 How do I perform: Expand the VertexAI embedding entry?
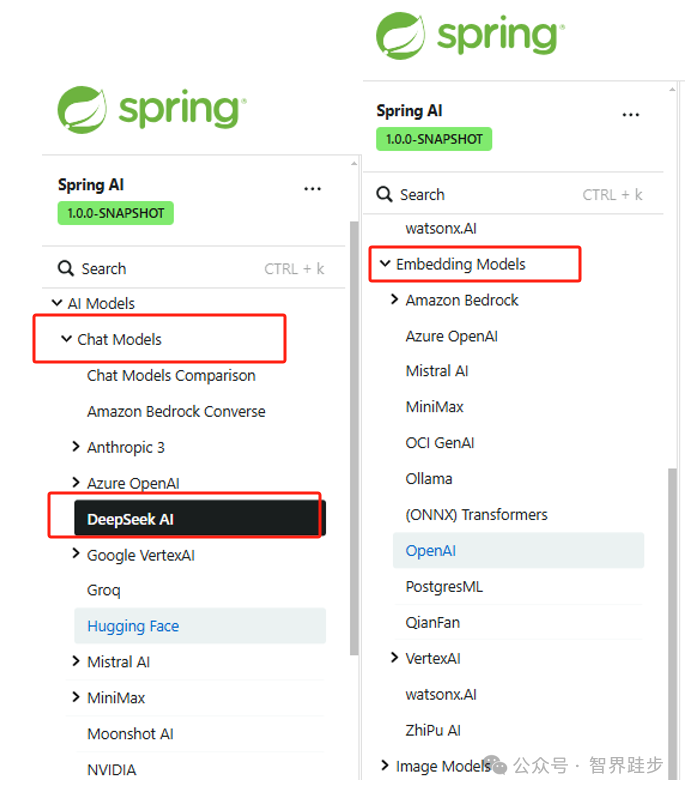coord(395,658)
